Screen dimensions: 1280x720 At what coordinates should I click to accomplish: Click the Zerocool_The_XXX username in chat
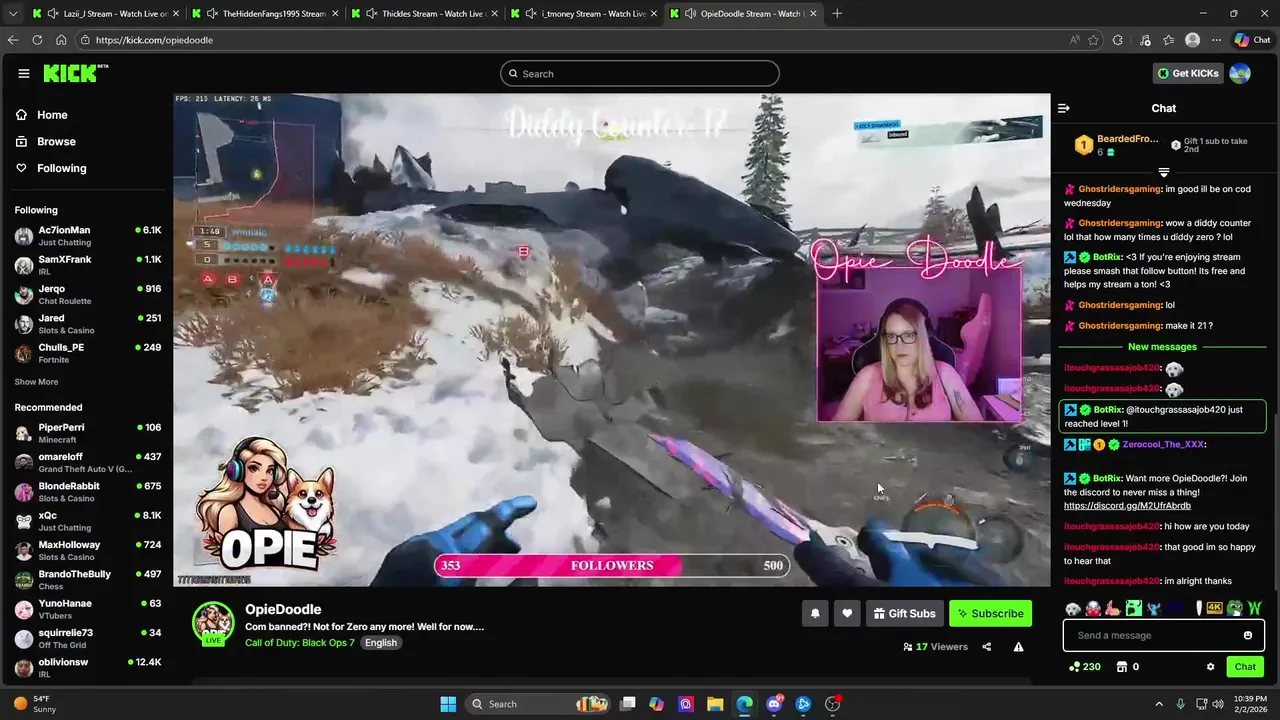(1163, 444)
